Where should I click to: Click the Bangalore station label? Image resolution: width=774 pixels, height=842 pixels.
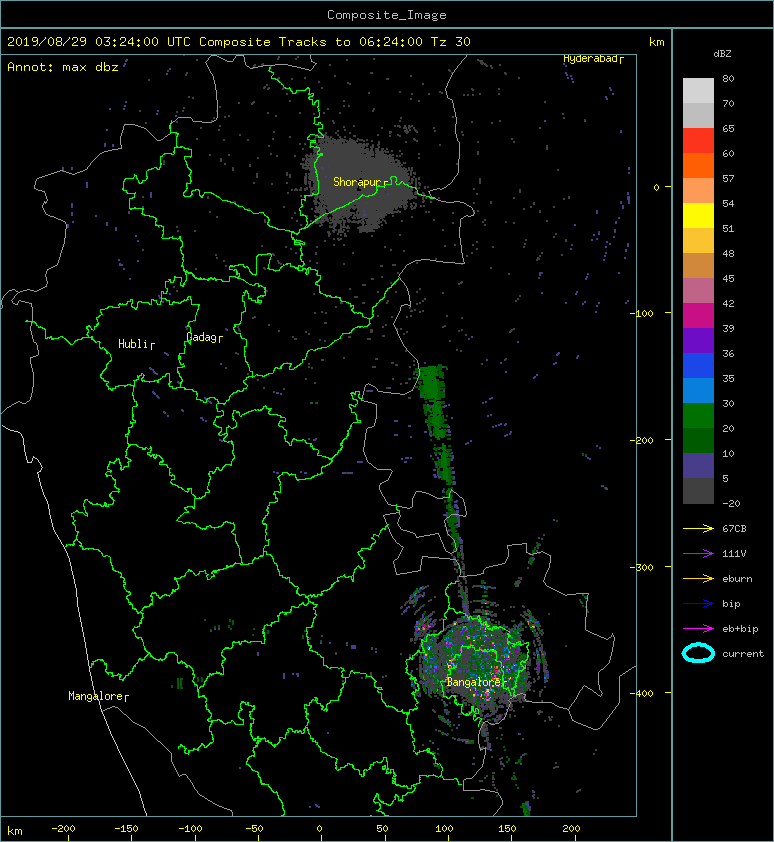click(x=475, y=682)
